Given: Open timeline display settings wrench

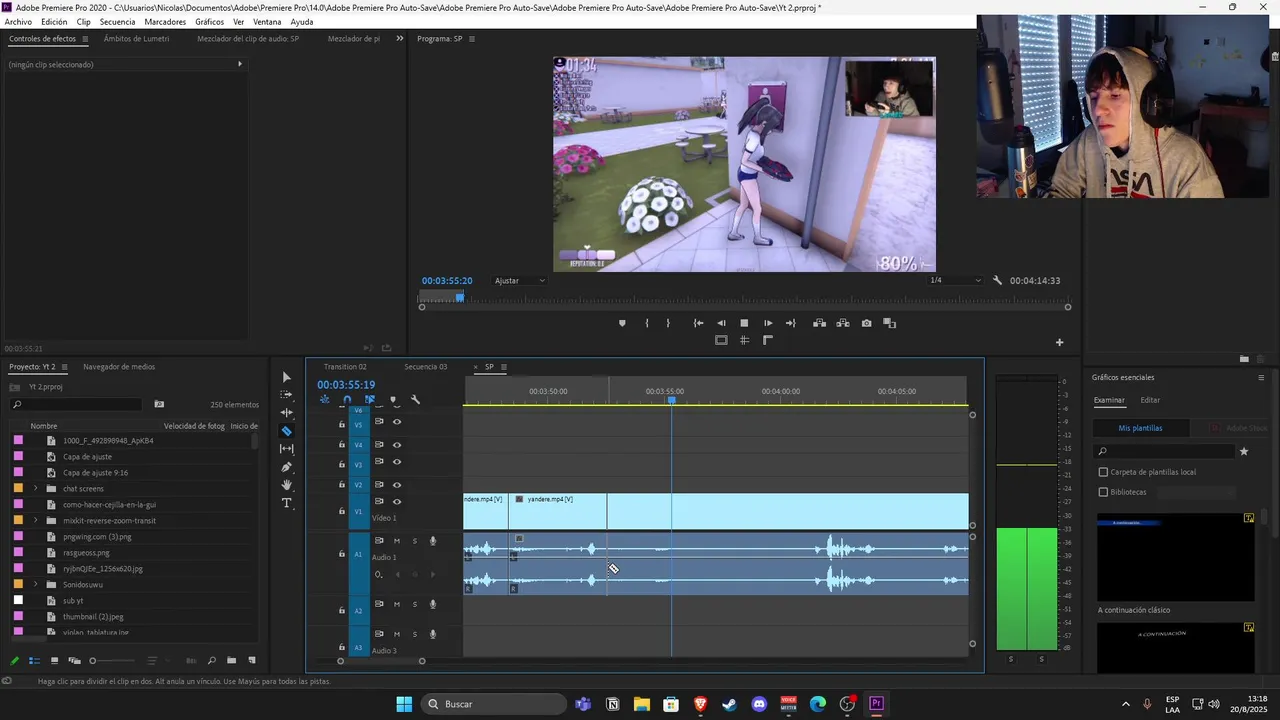Looking at the screenshot, I should point(416,400).
